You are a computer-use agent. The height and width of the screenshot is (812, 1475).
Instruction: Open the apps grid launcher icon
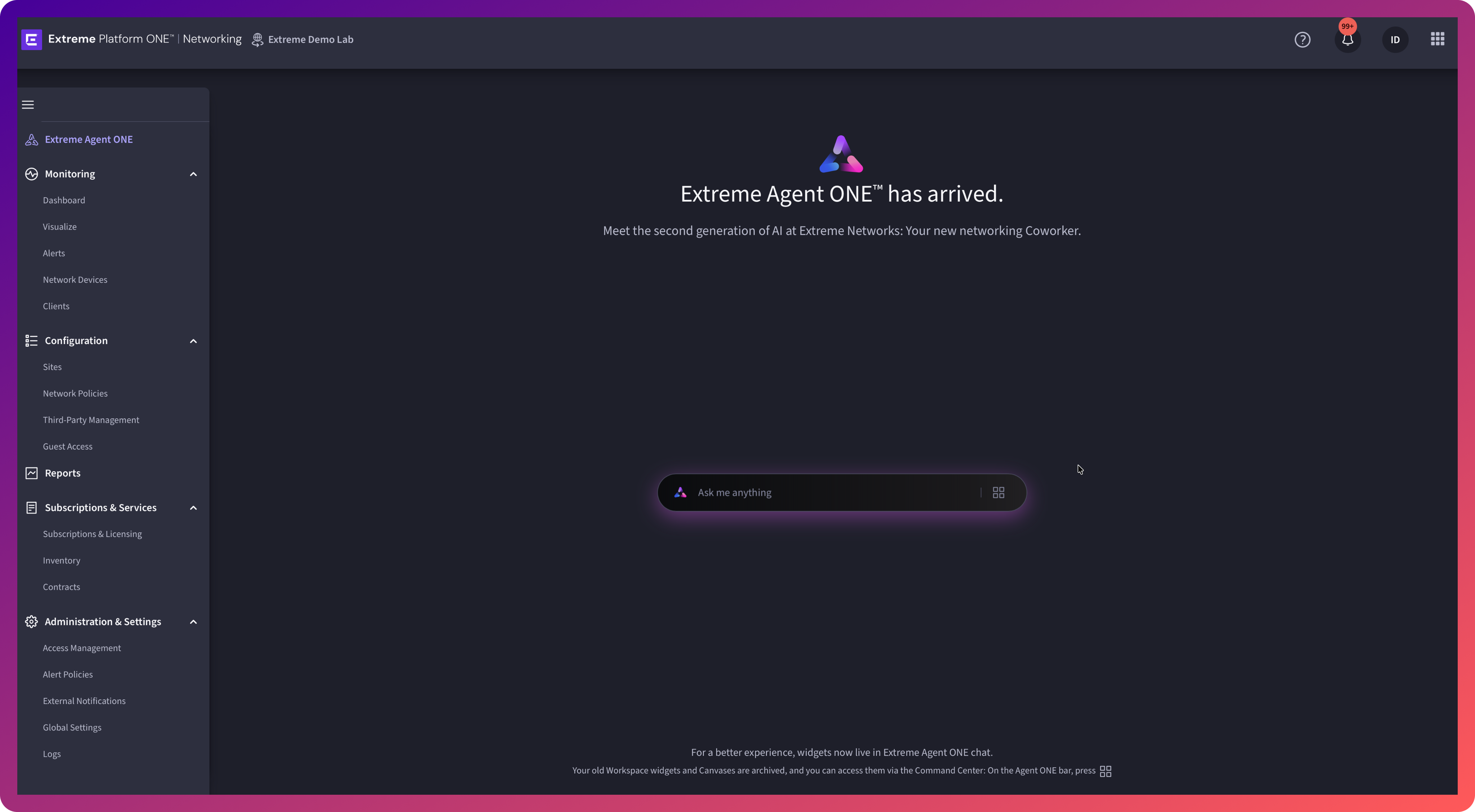(x=1437, y=39)
